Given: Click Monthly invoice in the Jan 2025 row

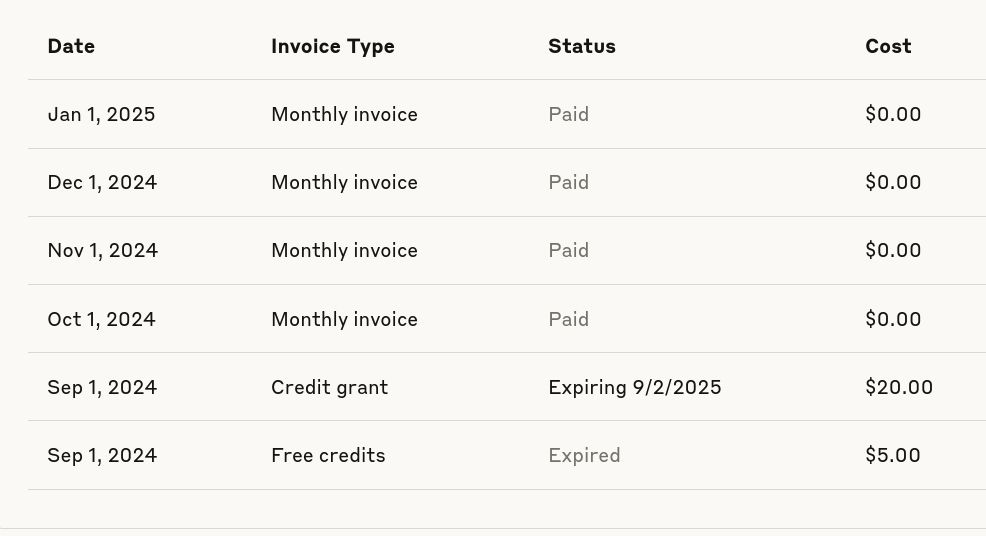Looking at the screenshot, I should (344, 114).
